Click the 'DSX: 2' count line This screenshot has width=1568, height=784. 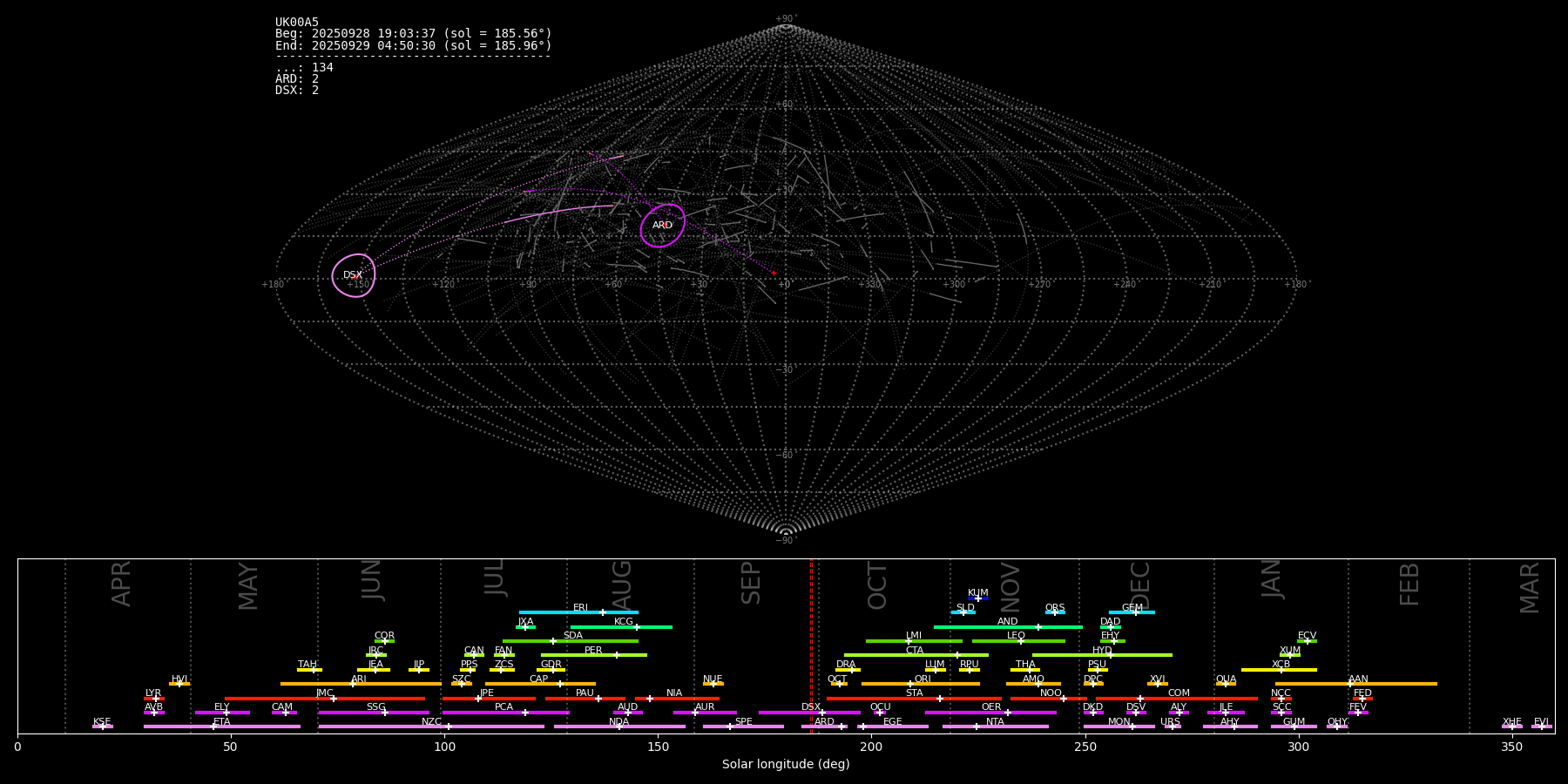pos(297,91)
